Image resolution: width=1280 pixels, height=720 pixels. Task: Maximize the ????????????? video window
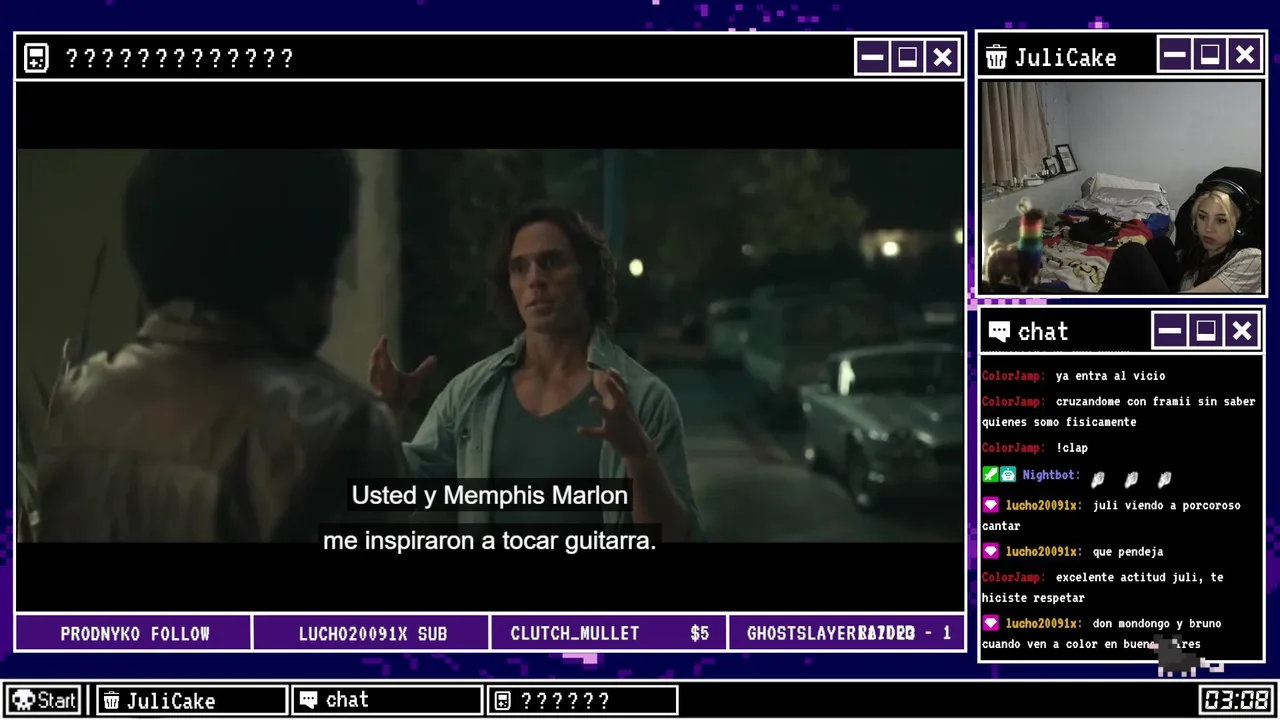click(908, 57)
